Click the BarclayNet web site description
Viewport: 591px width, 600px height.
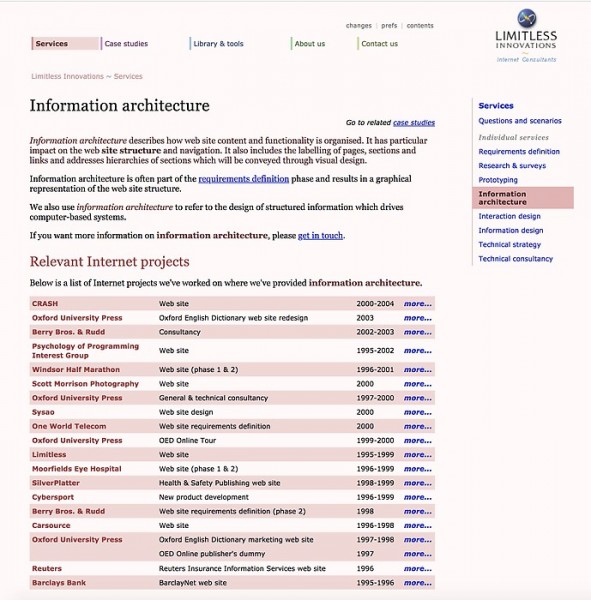pos(193,583)
